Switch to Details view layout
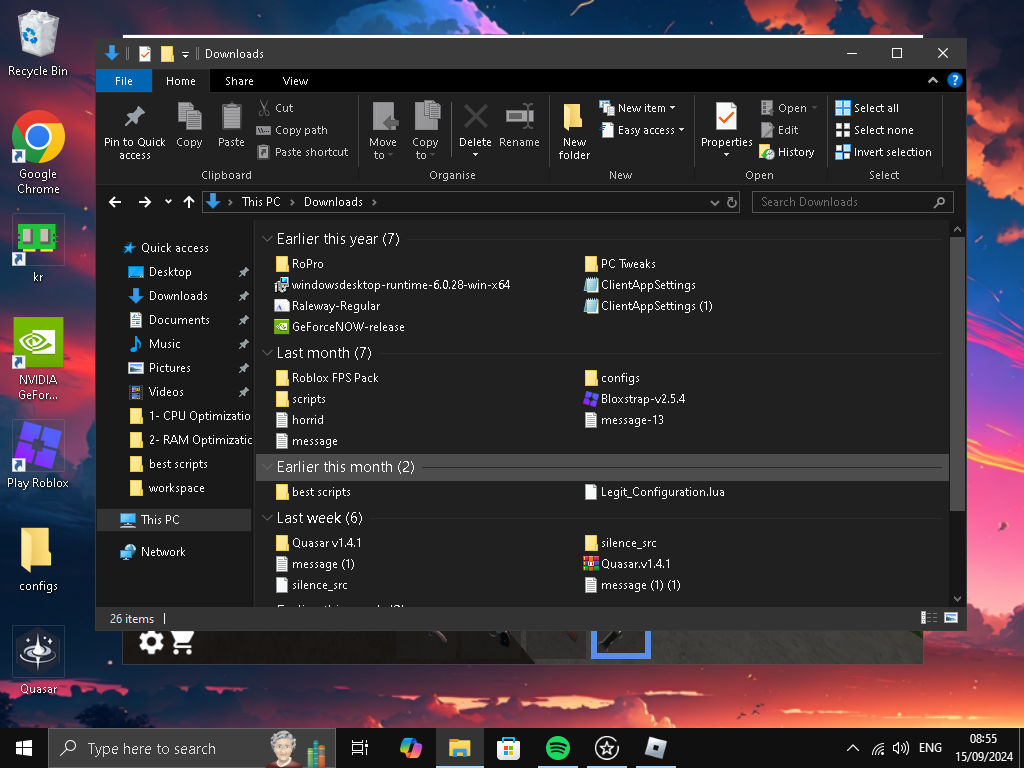The image size is (1024, 768). pos(928,618)
